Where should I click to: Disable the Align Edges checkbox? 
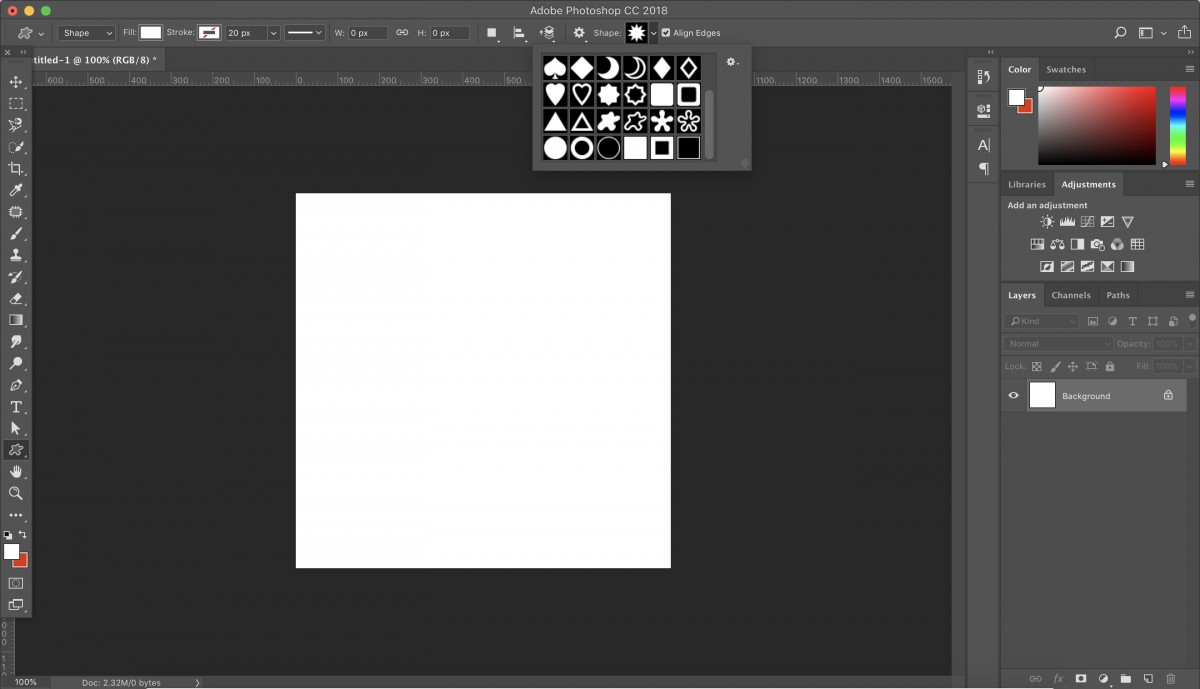(666, 33)
